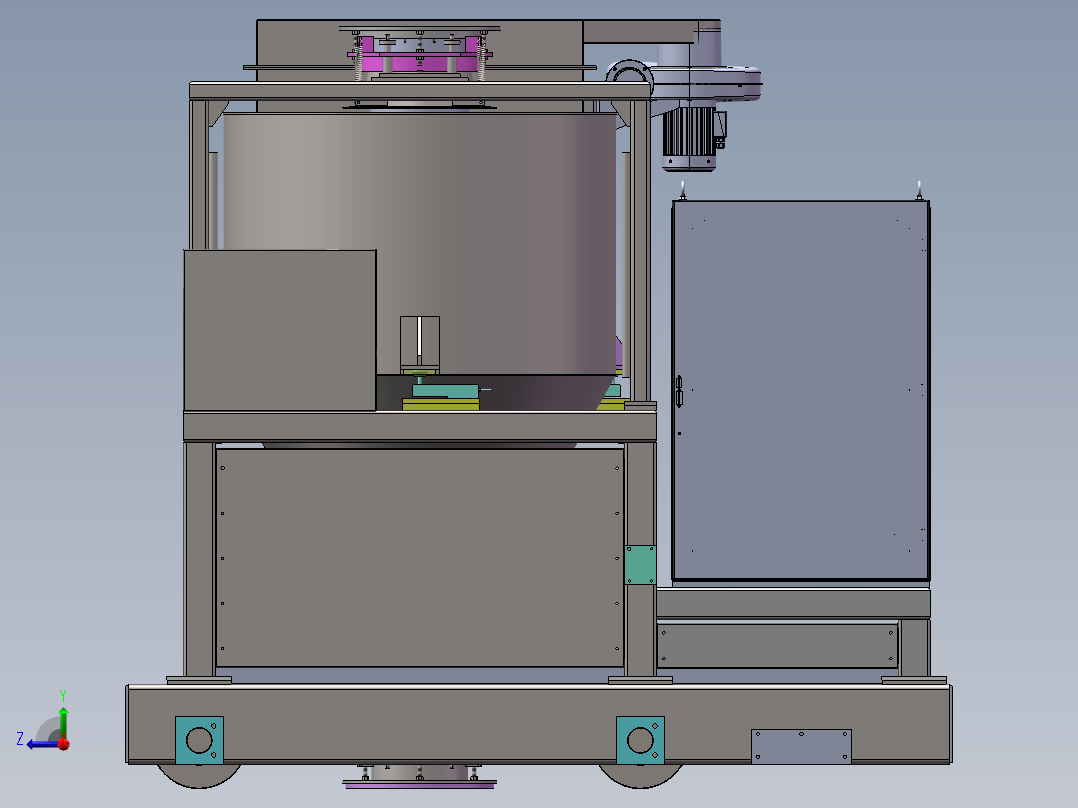Viewport: 1078px width, 808px height.
Task: Click the red origin ball of the triad
Action: 64,744
